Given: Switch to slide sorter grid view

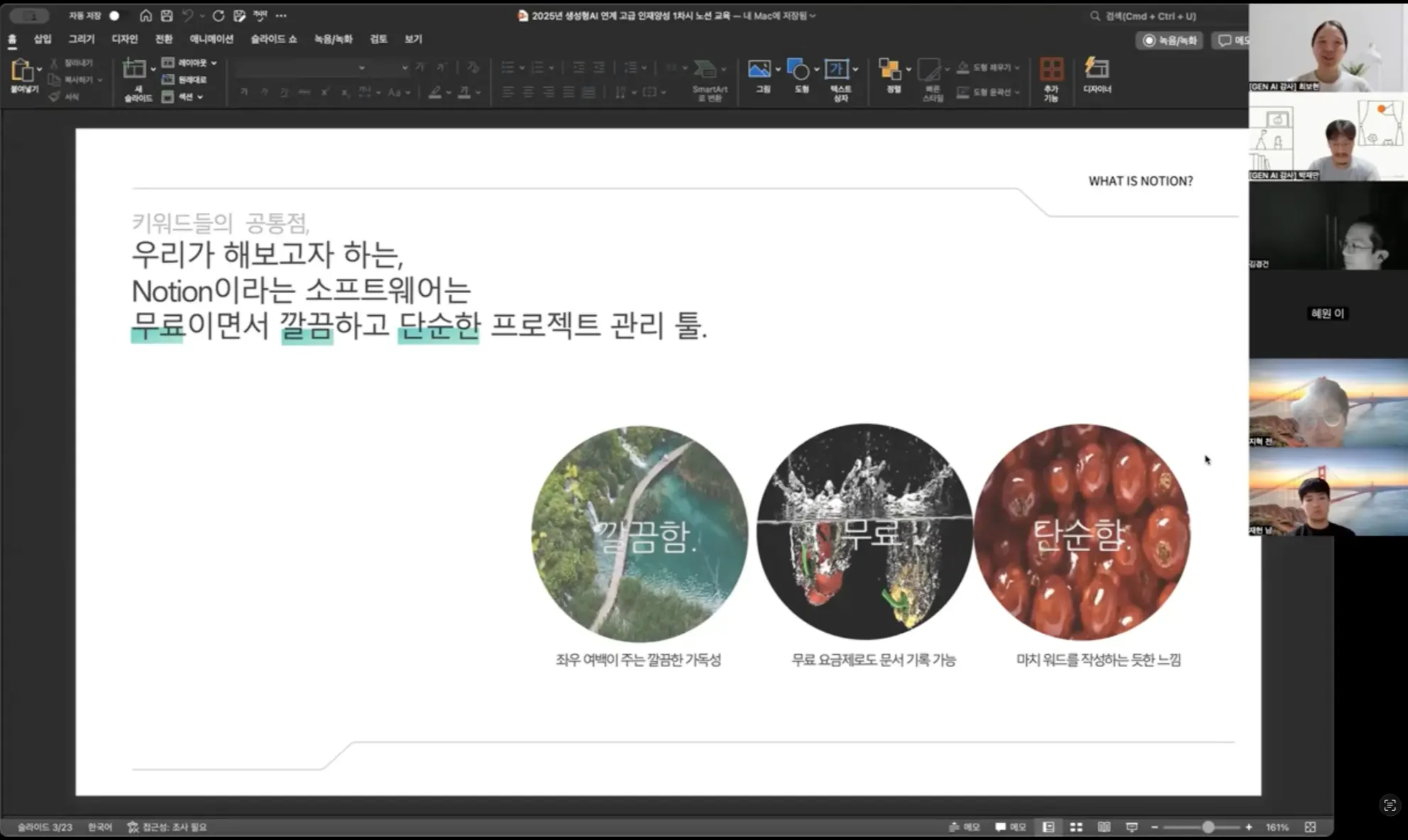Looking at the screenshot, I should [x=1077, y=827].
